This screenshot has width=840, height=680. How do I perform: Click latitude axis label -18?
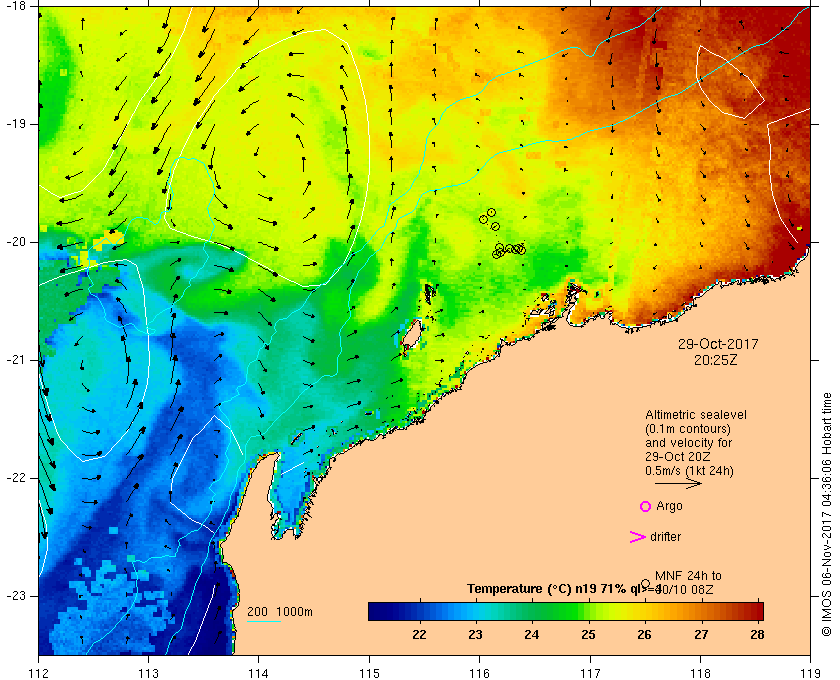[x=16, y=5]
